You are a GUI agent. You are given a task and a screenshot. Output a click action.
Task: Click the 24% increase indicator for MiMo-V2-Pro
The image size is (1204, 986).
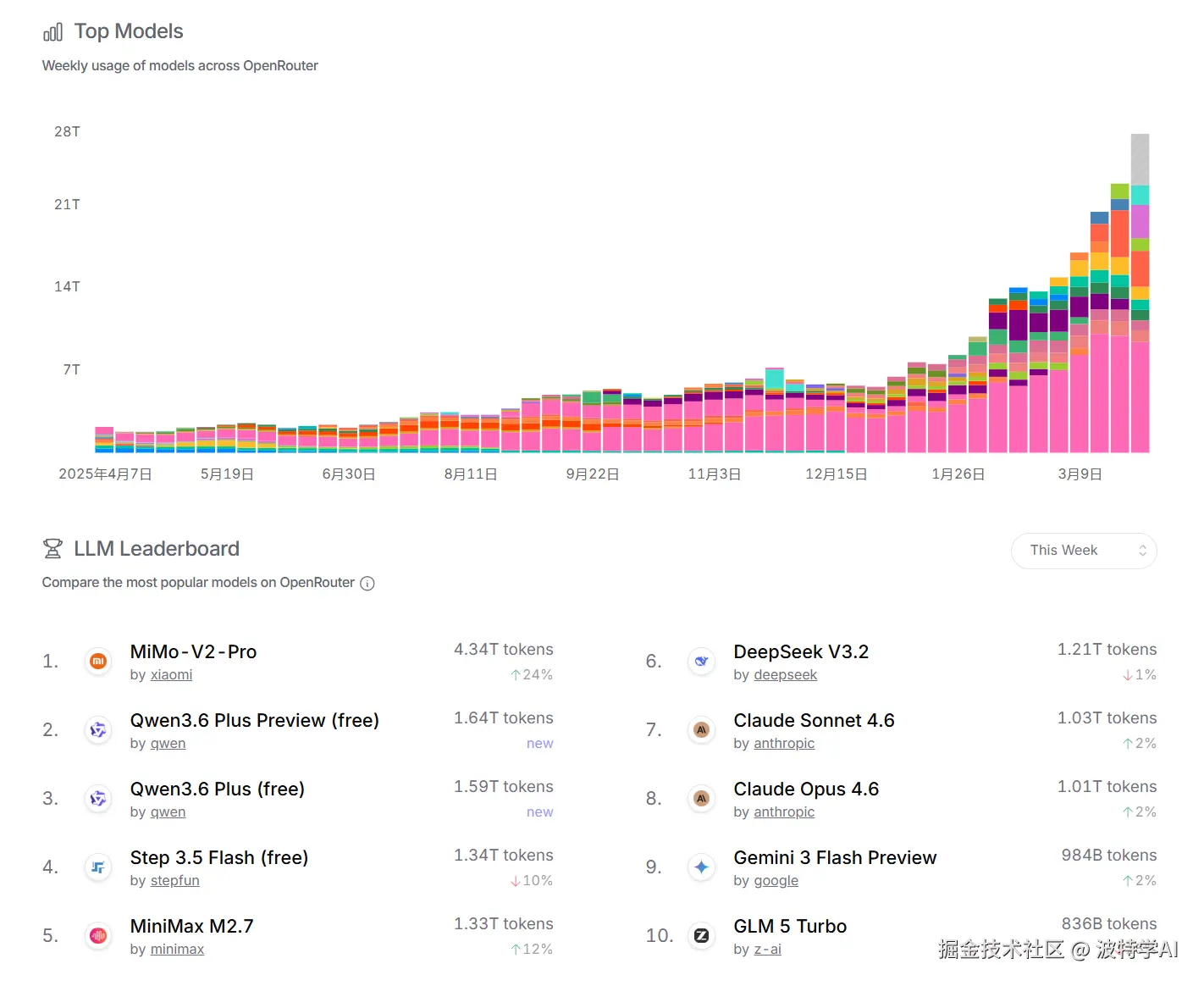(x=532, y=675)
